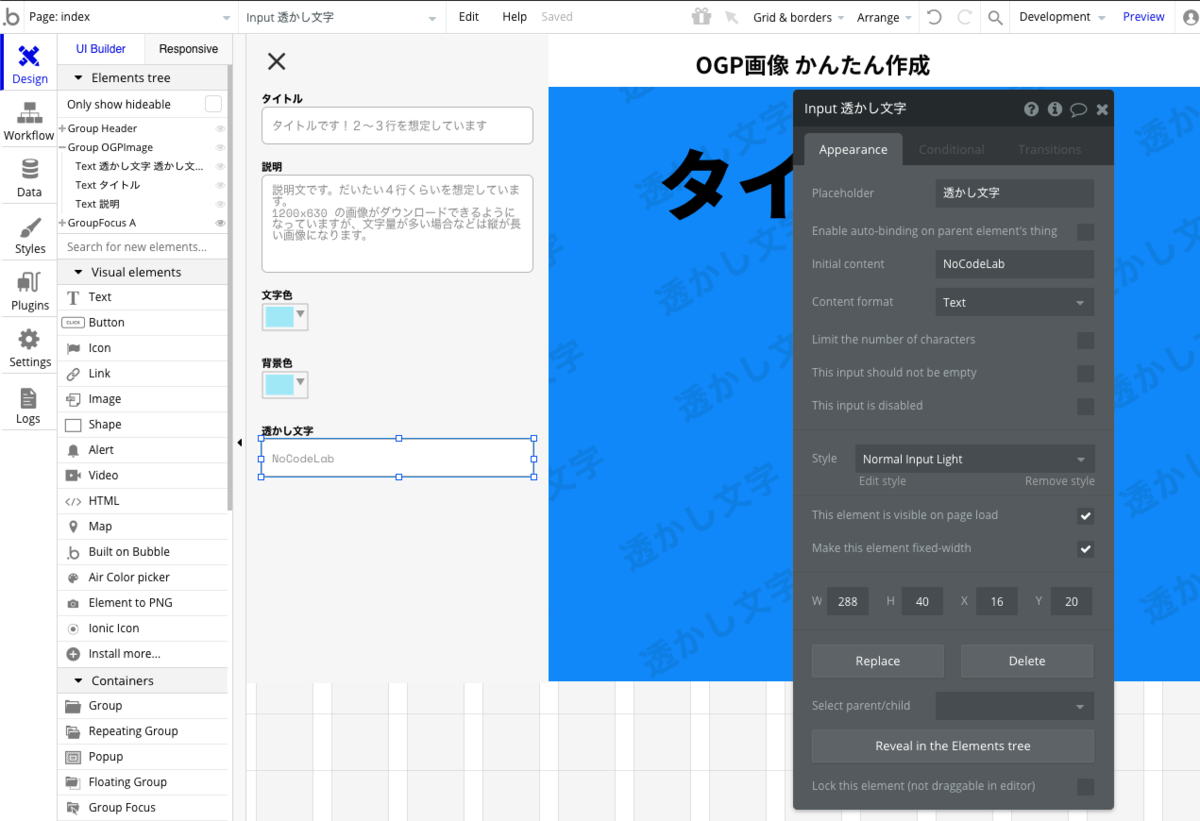Viewport: 1200px width, 821px height.
Task: Click the Redo arrow icon
Action: [965, 17]
